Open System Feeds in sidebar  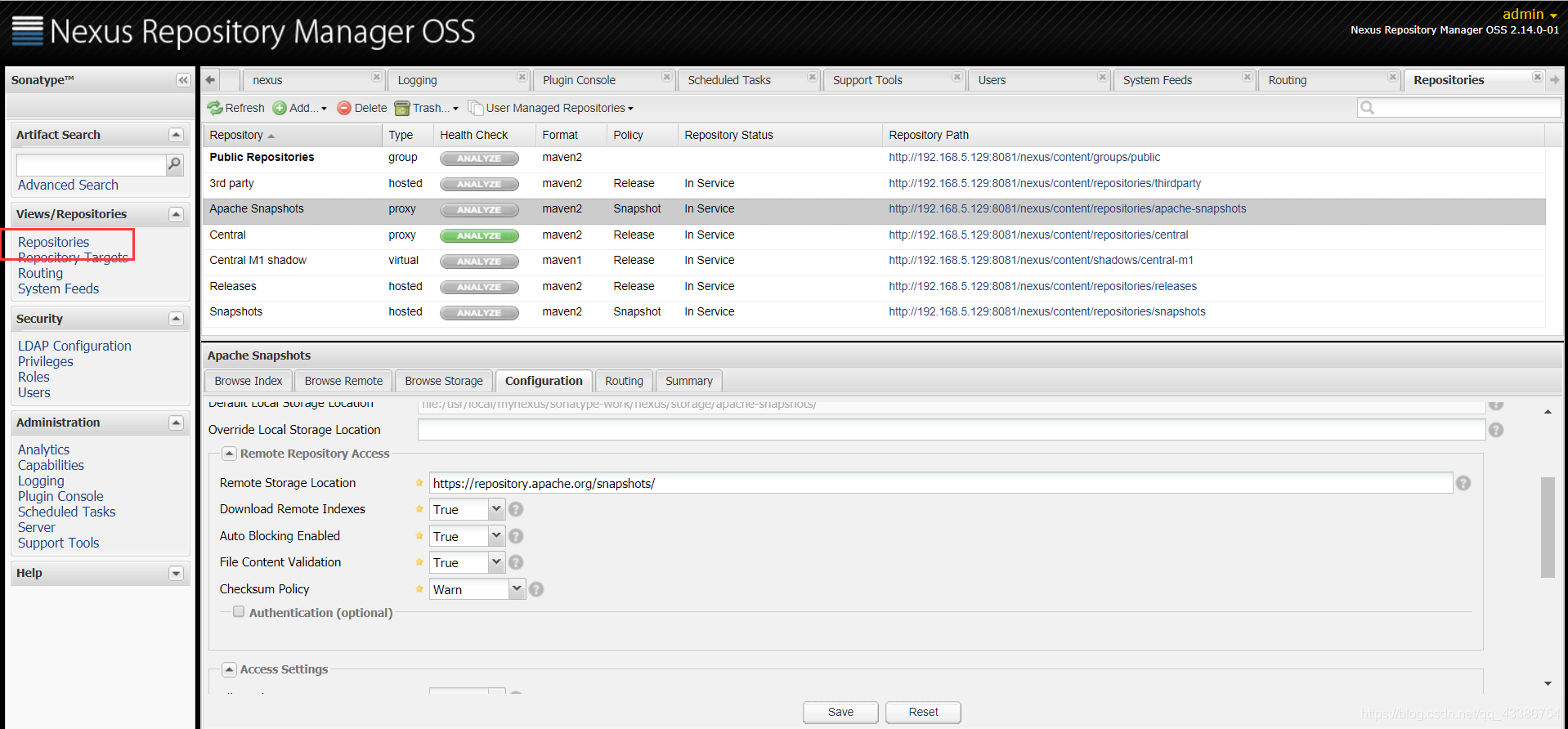(58, 288)
